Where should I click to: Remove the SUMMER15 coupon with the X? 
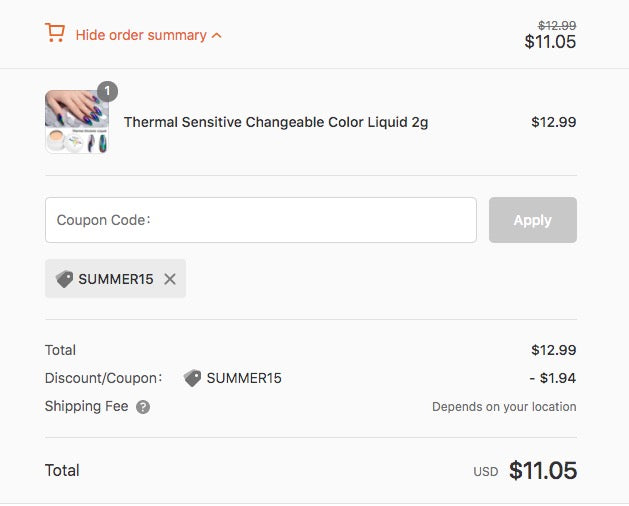tap(170, 279)
